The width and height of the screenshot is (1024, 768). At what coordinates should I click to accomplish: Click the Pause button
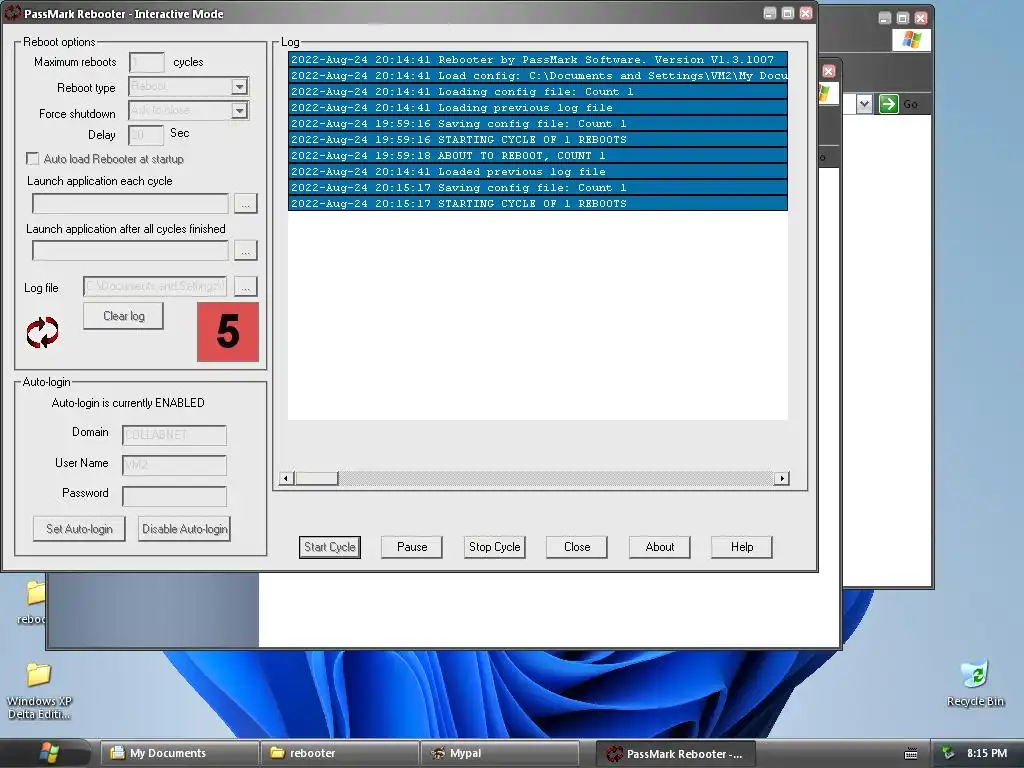412,547
